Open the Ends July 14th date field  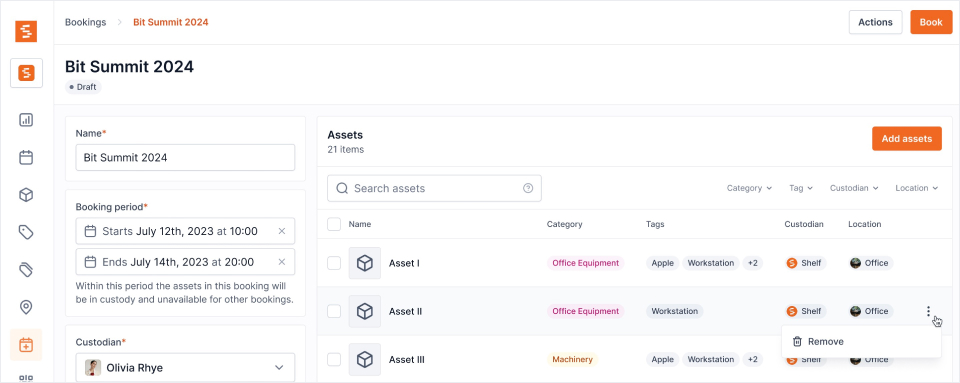coord(186,262)
